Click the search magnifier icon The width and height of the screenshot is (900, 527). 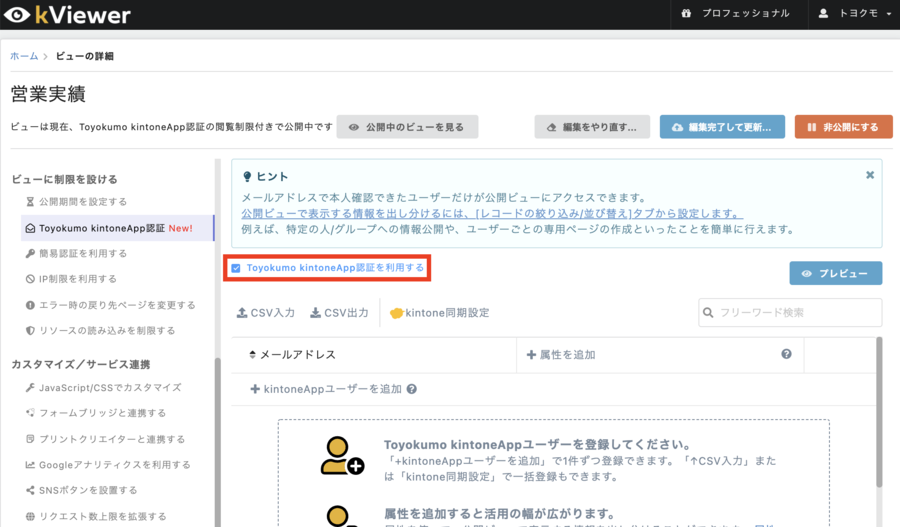(x=708, y=313)
